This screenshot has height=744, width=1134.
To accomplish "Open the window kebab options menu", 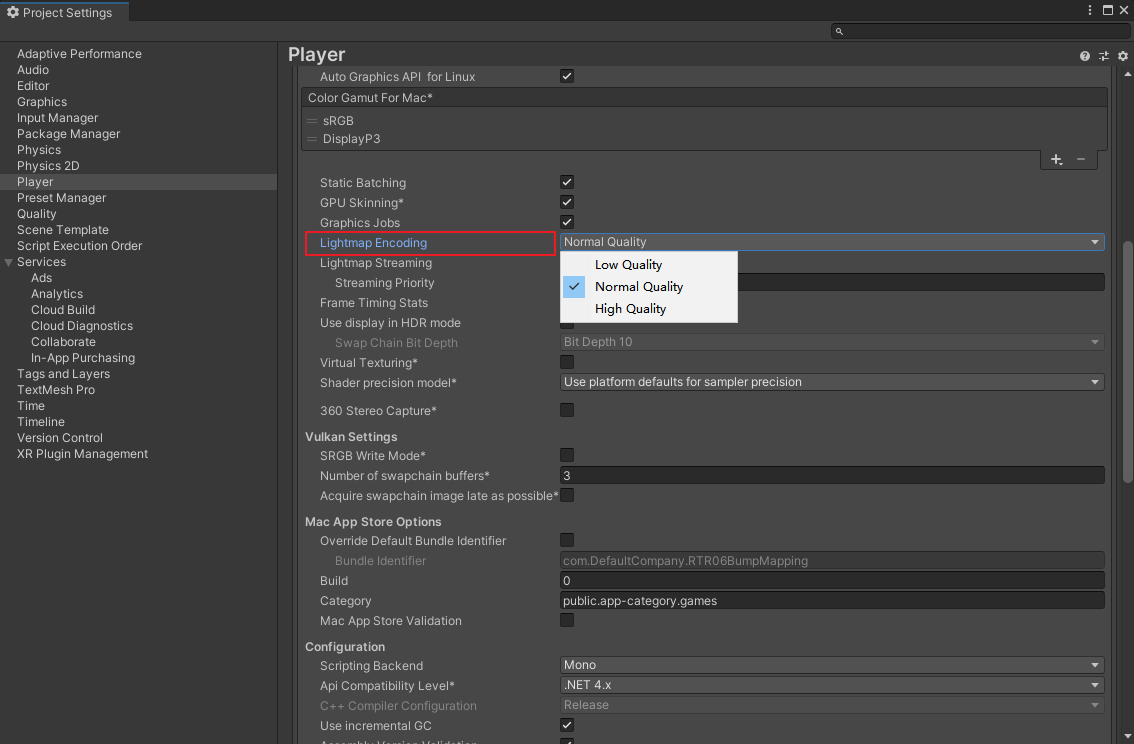I will point(1090,10).
